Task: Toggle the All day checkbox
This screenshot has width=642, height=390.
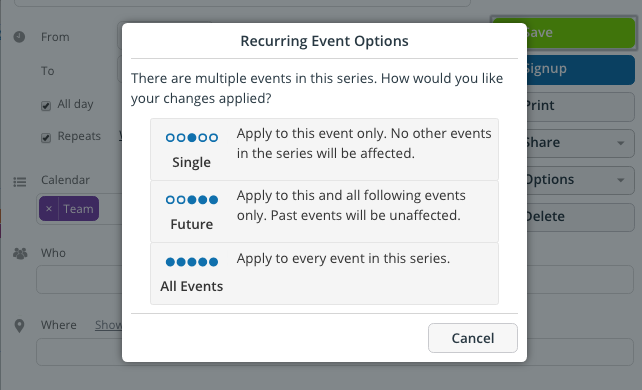Action: click(46, 106)
